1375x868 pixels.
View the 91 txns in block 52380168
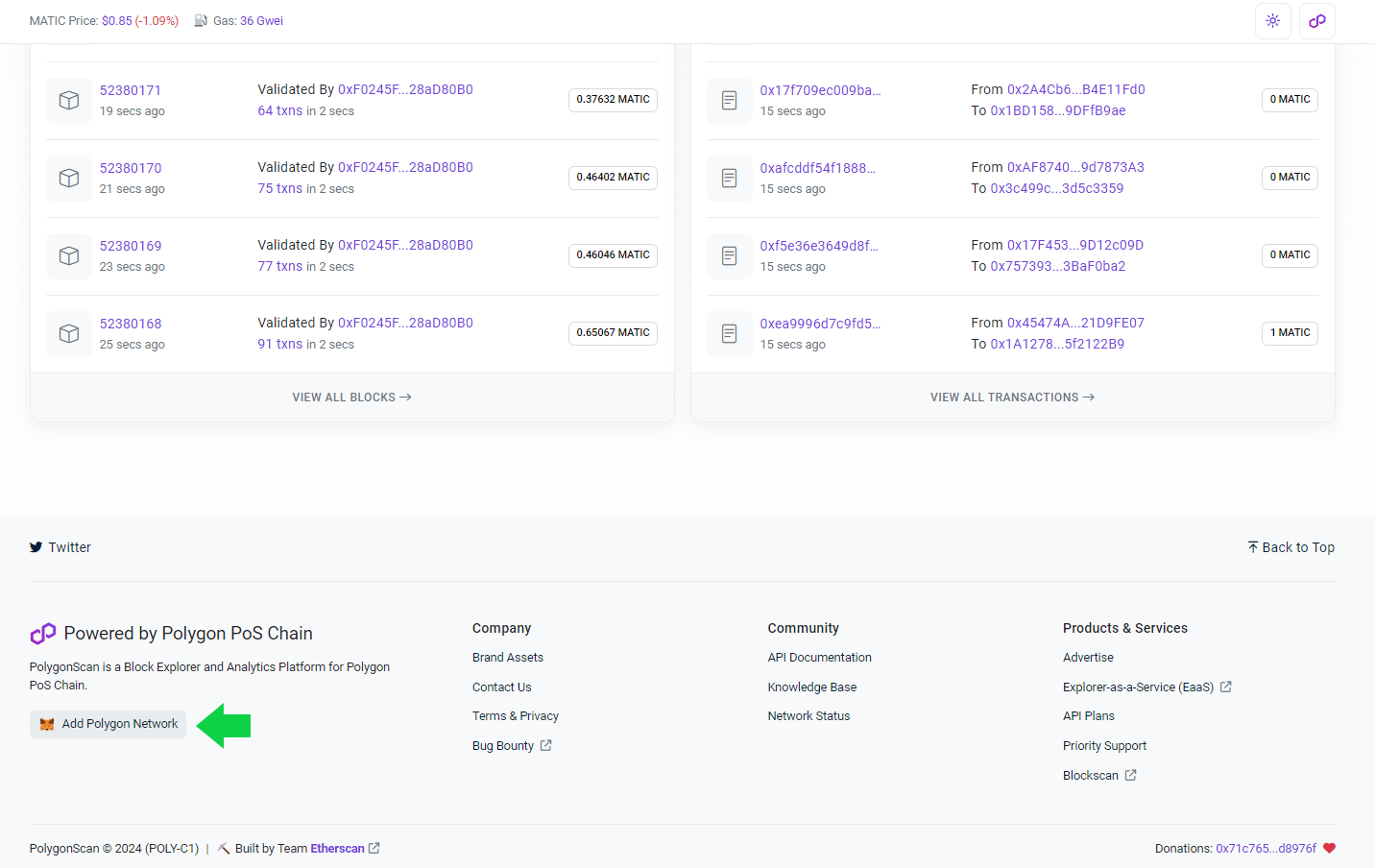coord(279,344)
